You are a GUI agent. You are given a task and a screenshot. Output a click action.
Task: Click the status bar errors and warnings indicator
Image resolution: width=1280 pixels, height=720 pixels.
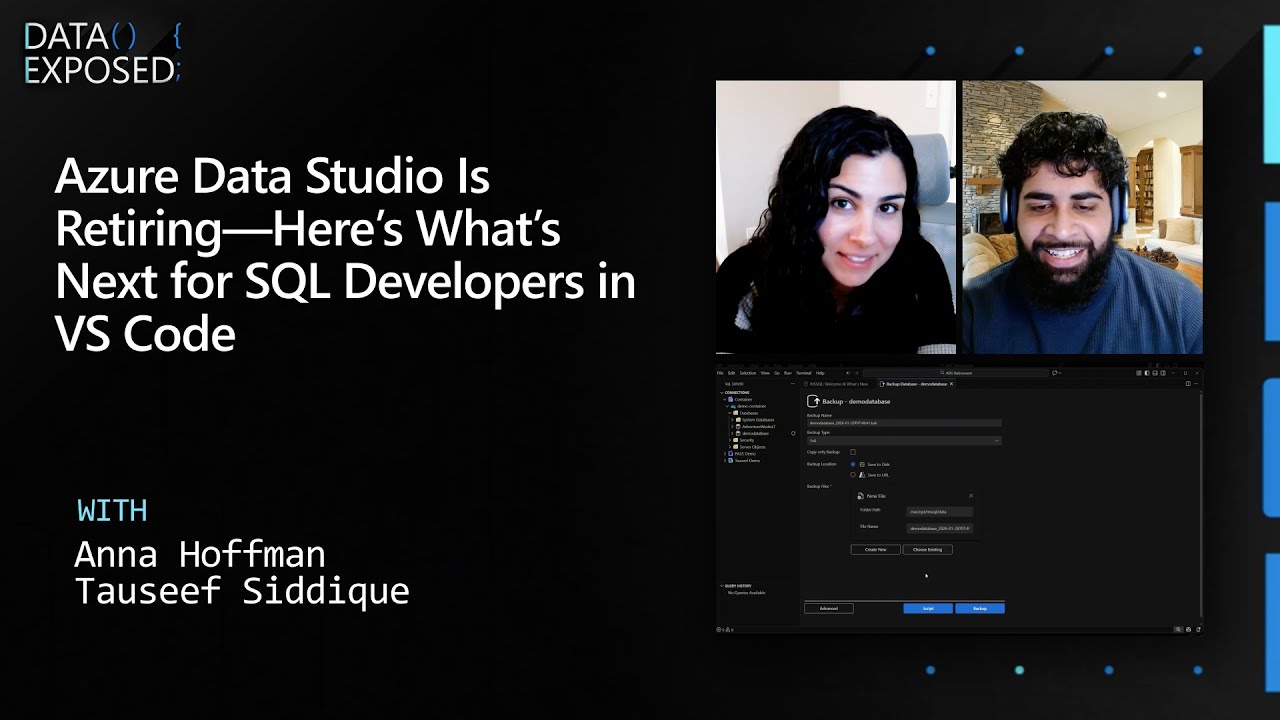point(725,630)
